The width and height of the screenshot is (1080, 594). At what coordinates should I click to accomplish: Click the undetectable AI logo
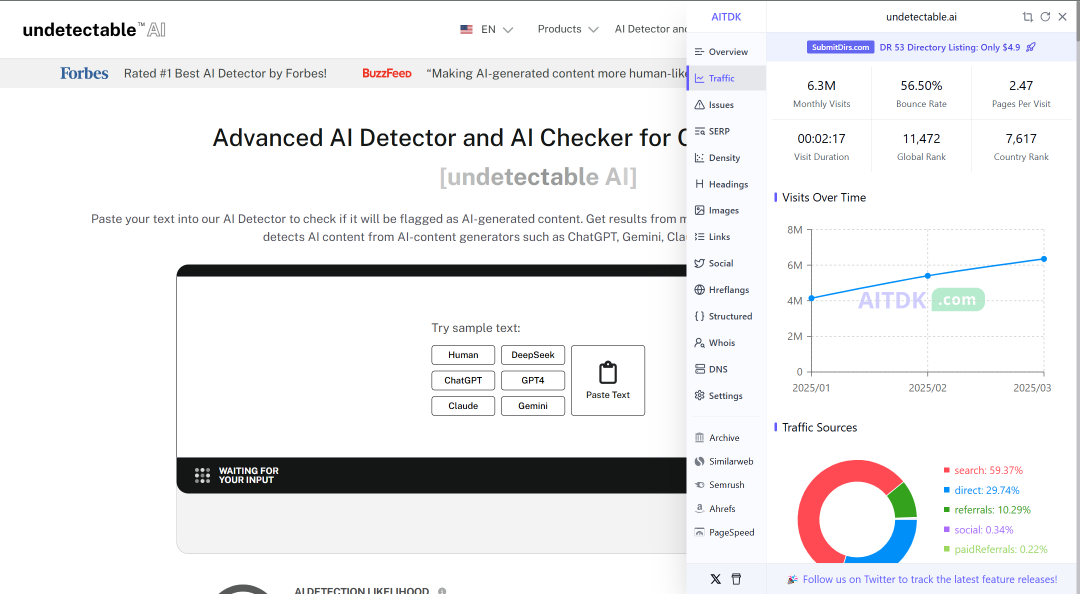tap(94, 30)
